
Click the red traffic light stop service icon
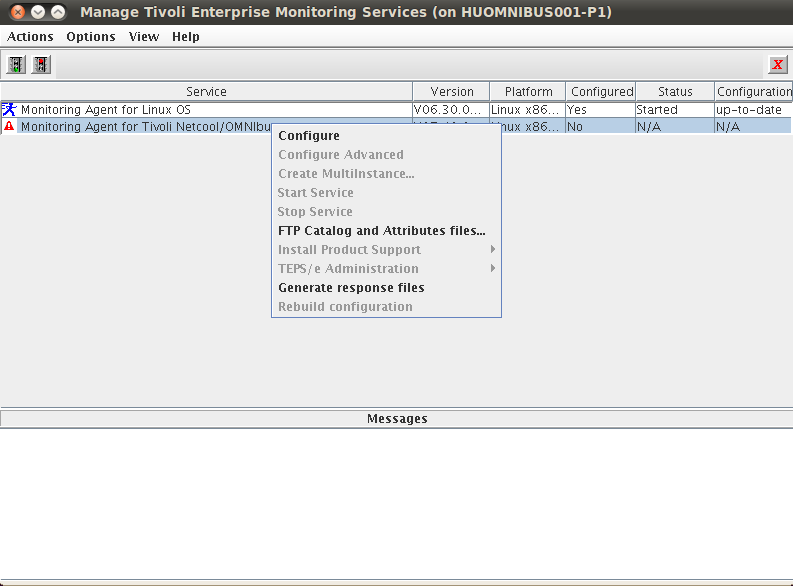[41, 65]
